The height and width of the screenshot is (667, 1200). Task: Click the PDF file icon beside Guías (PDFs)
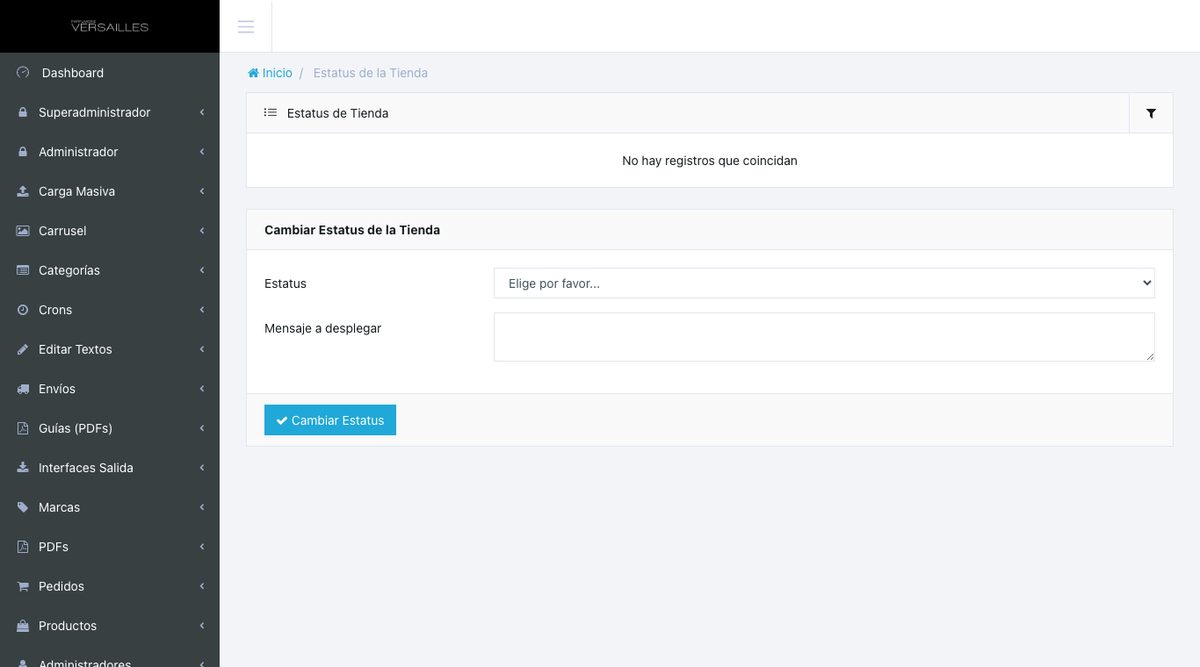(x=23, y=428)
